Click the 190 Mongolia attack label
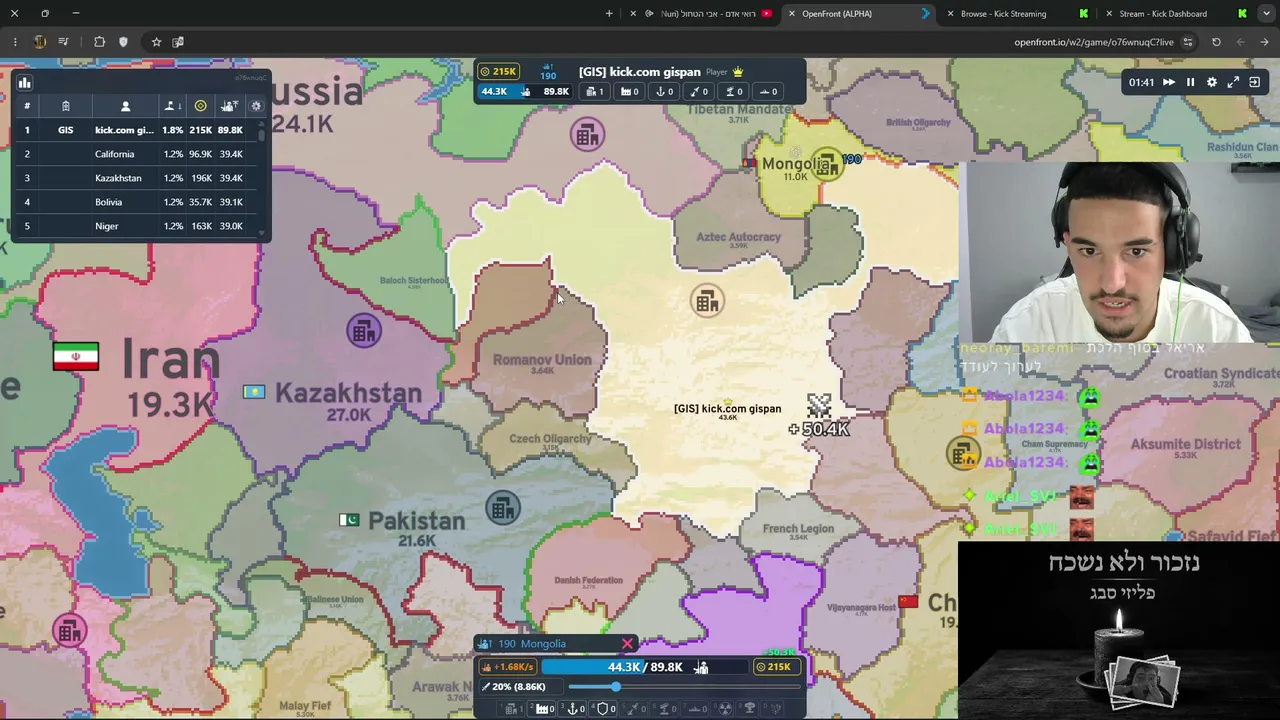Viewport: 1280px width, 720px height. tap(523, 644)
